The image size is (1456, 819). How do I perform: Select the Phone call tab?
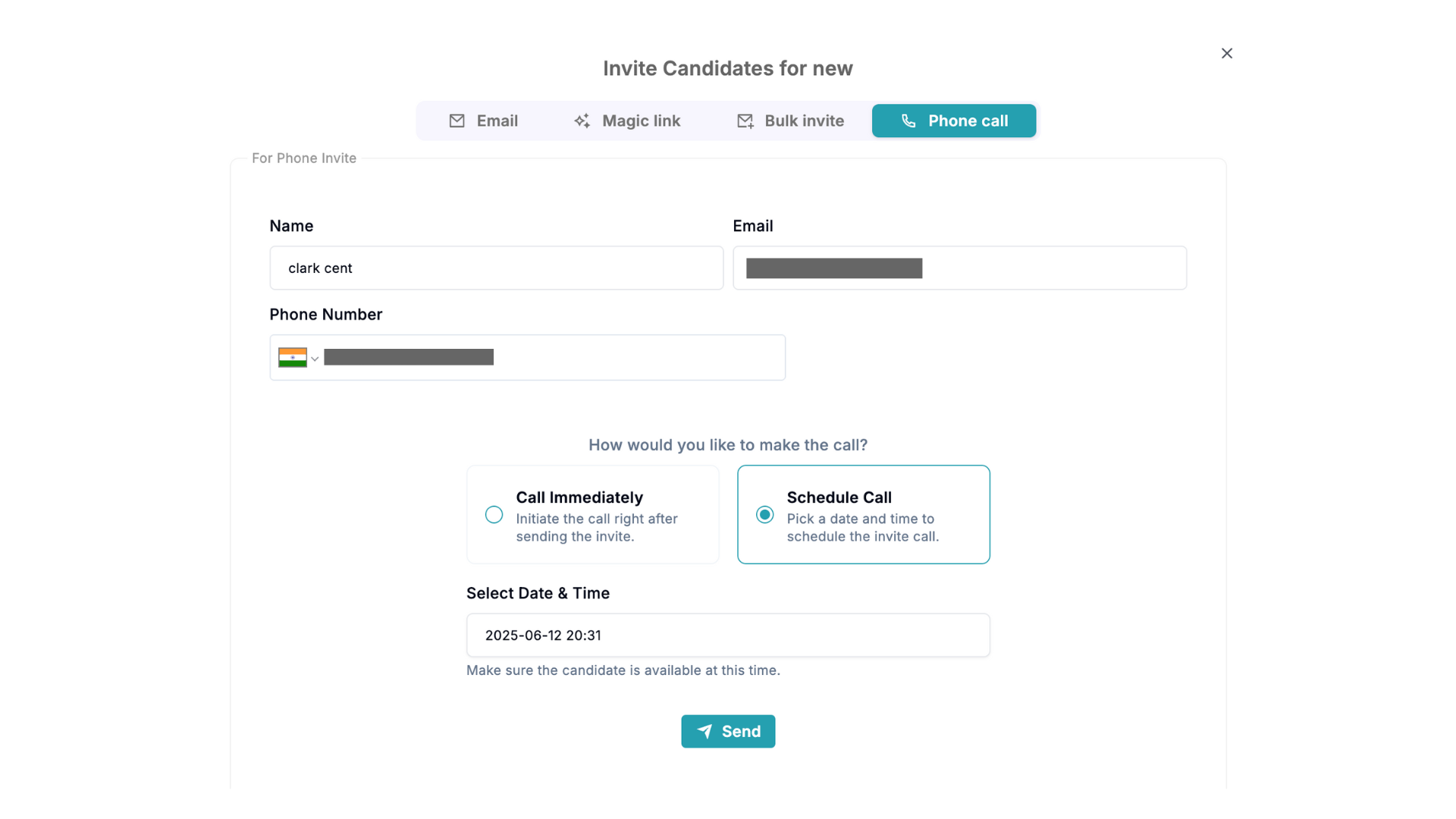pos(954,121)
